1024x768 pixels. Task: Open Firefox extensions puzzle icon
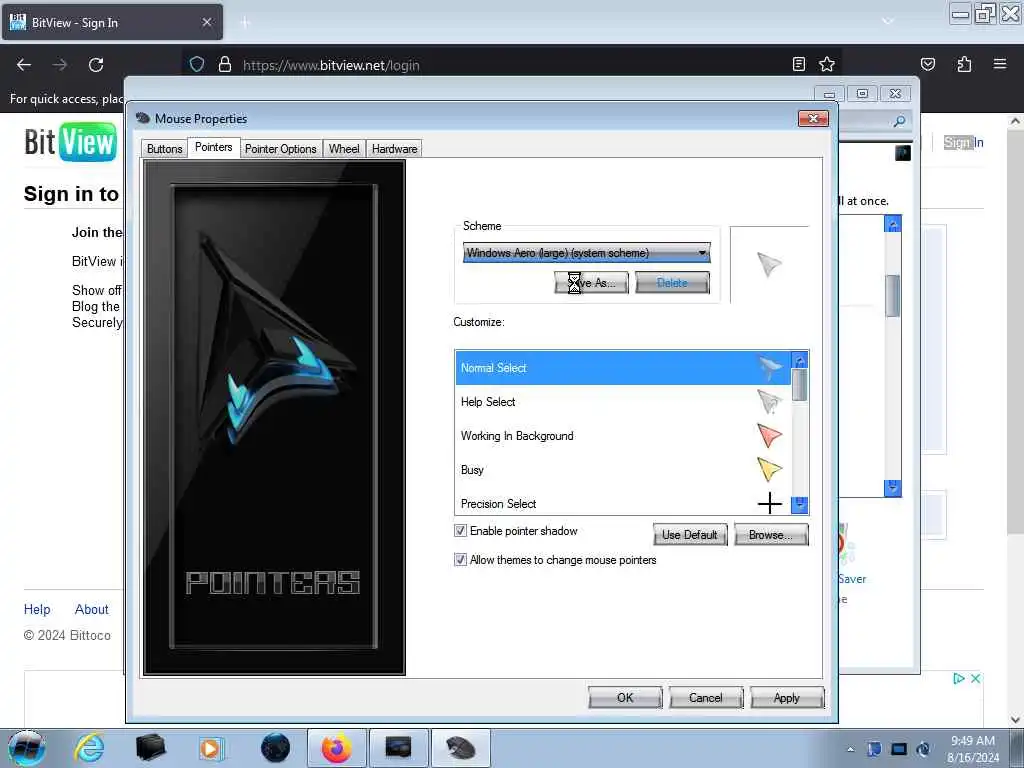pos(964,64)
